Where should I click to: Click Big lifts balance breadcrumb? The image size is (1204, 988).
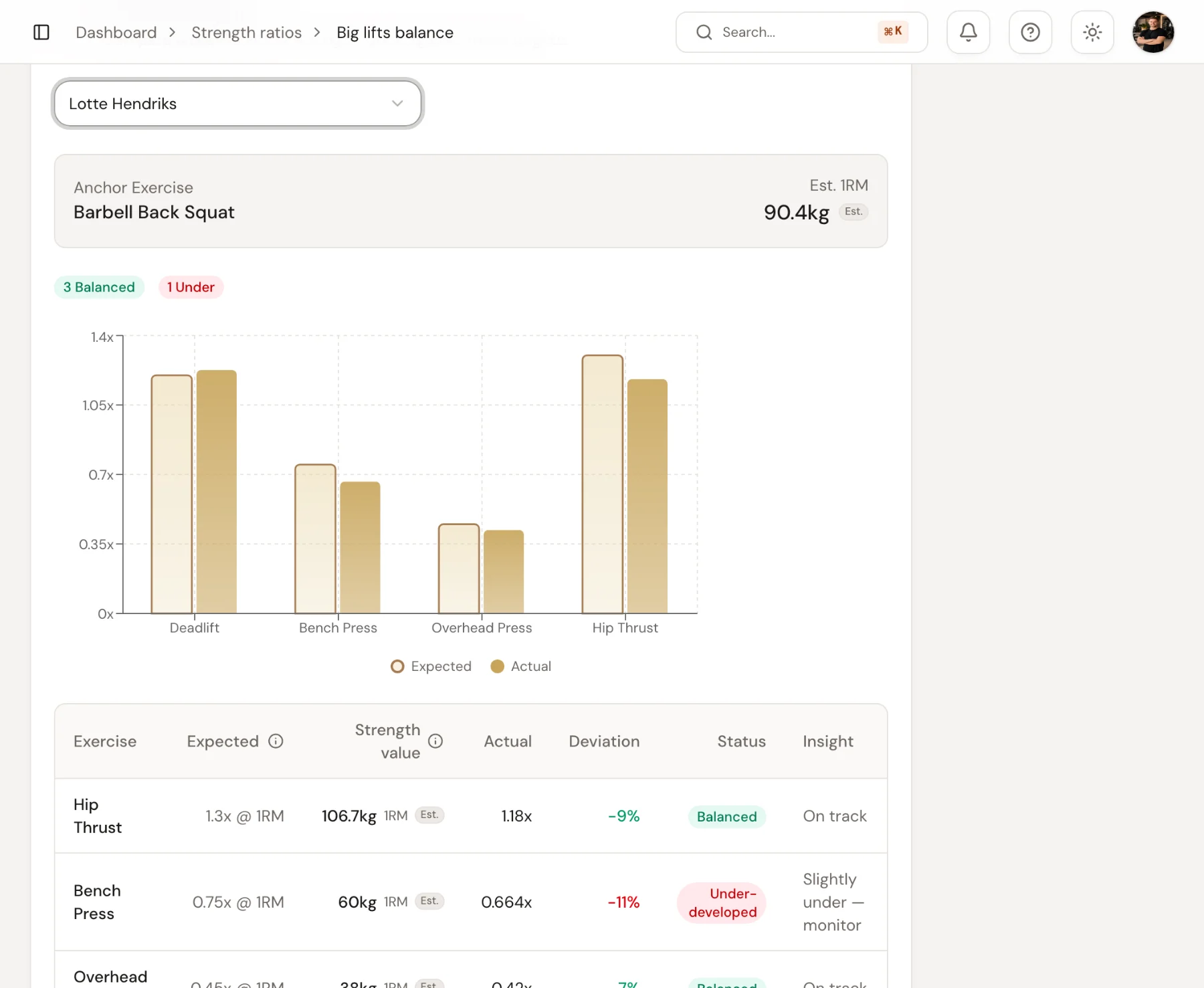pyautogui.click(x=395, y=32)
